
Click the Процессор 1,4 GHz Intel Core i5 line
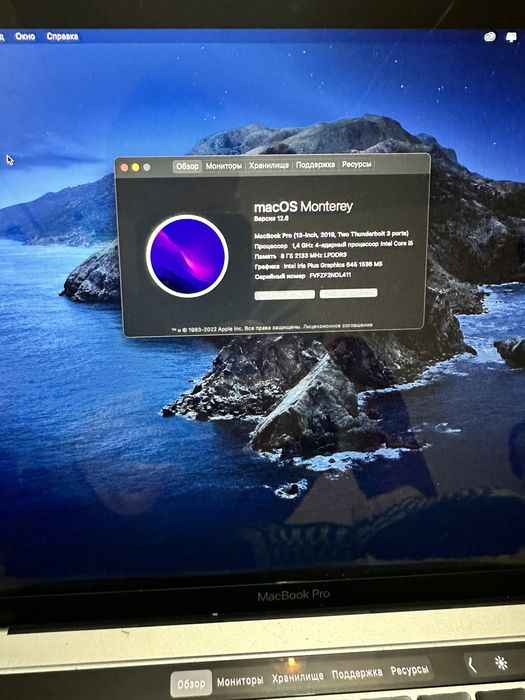point(333,245)
